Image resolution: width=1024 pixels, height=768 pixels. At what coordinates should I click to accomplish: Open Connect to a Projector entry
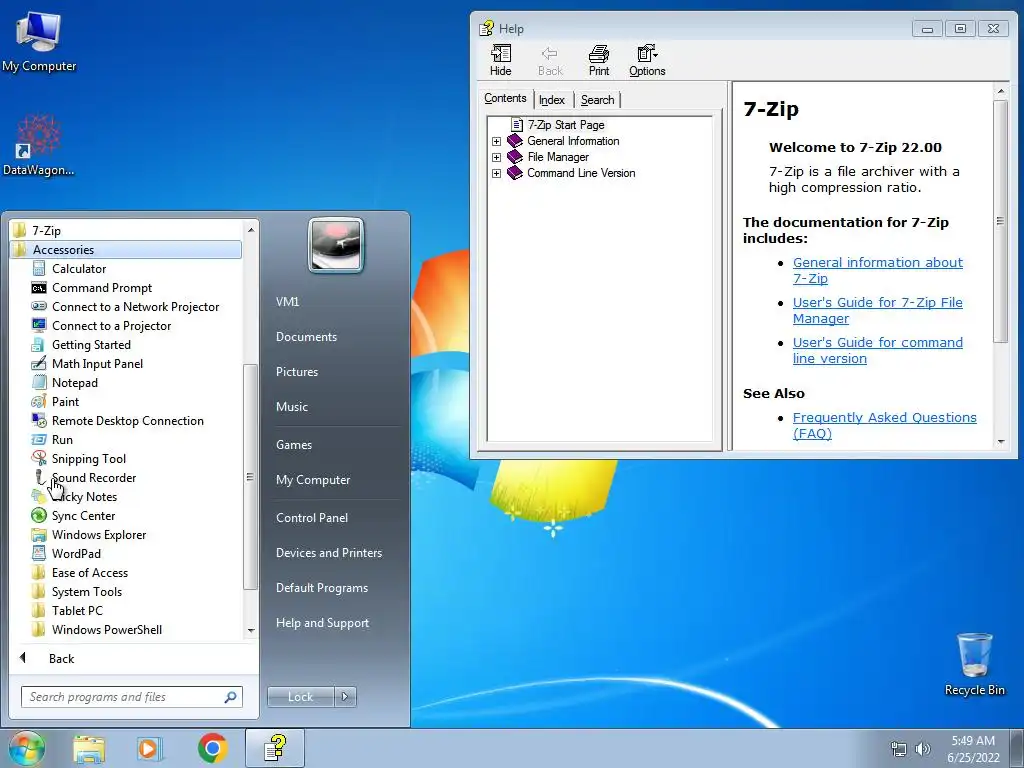[111, 325]
